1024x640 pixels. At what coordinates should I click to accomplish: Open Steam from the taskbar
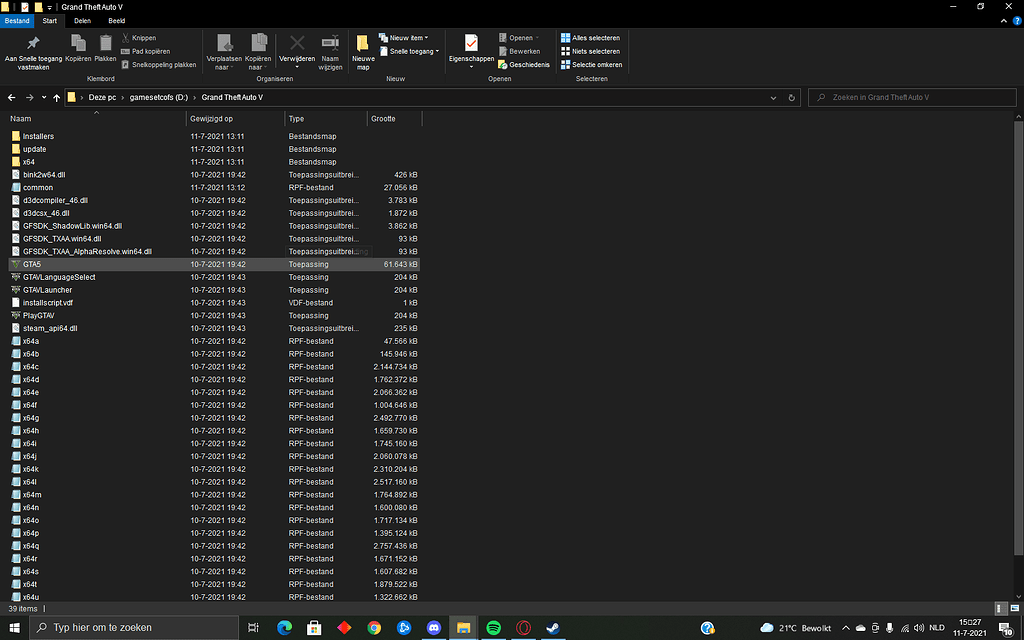553,628
